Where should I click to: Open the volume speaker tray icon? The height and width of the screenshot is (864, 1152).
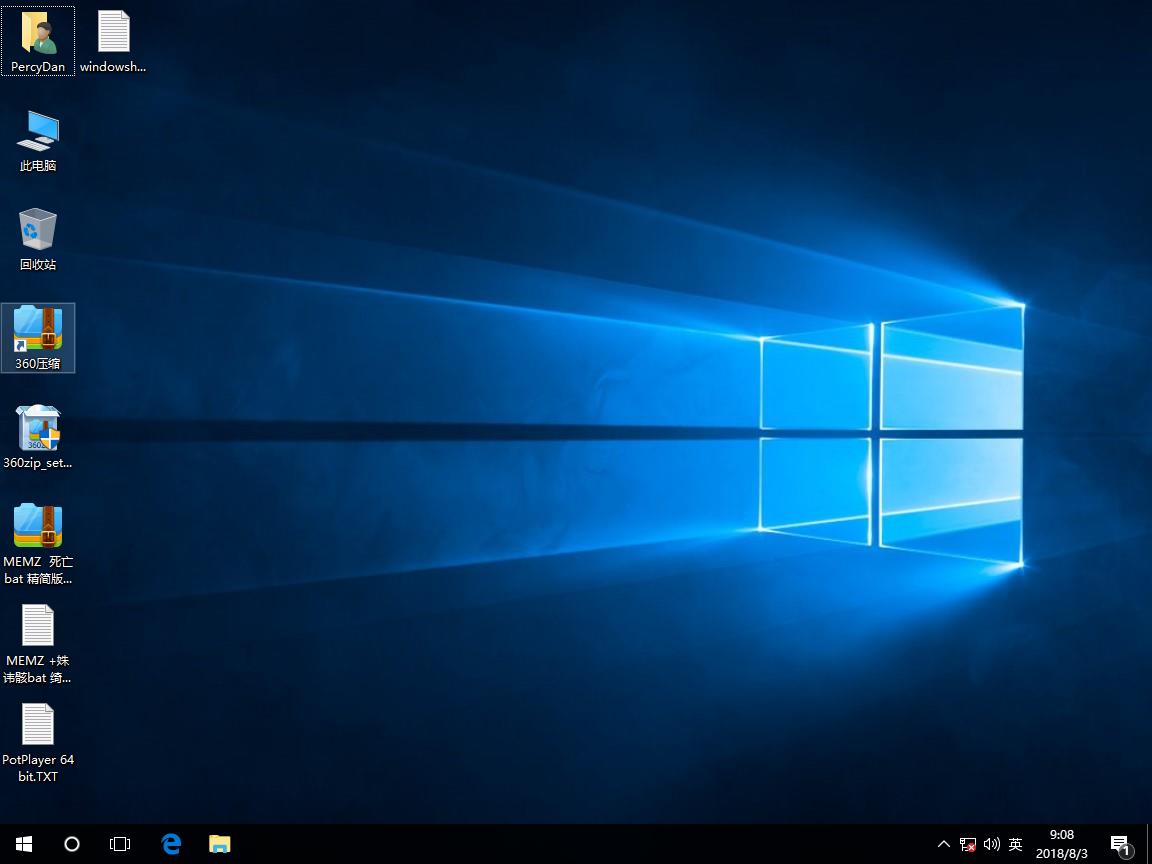tap(991, 845)
